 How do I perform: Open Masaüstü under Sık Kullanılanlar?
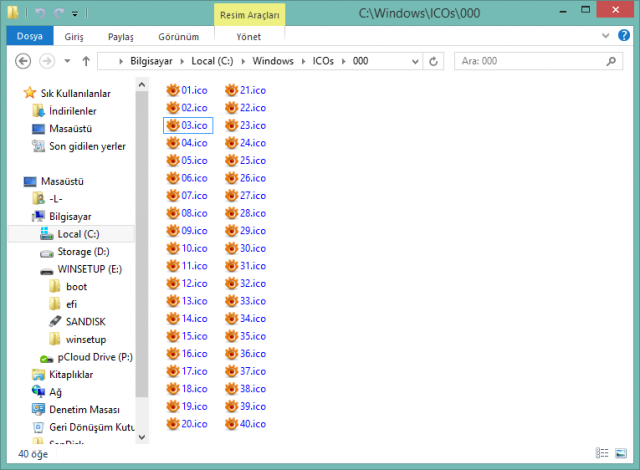[70, 129]
